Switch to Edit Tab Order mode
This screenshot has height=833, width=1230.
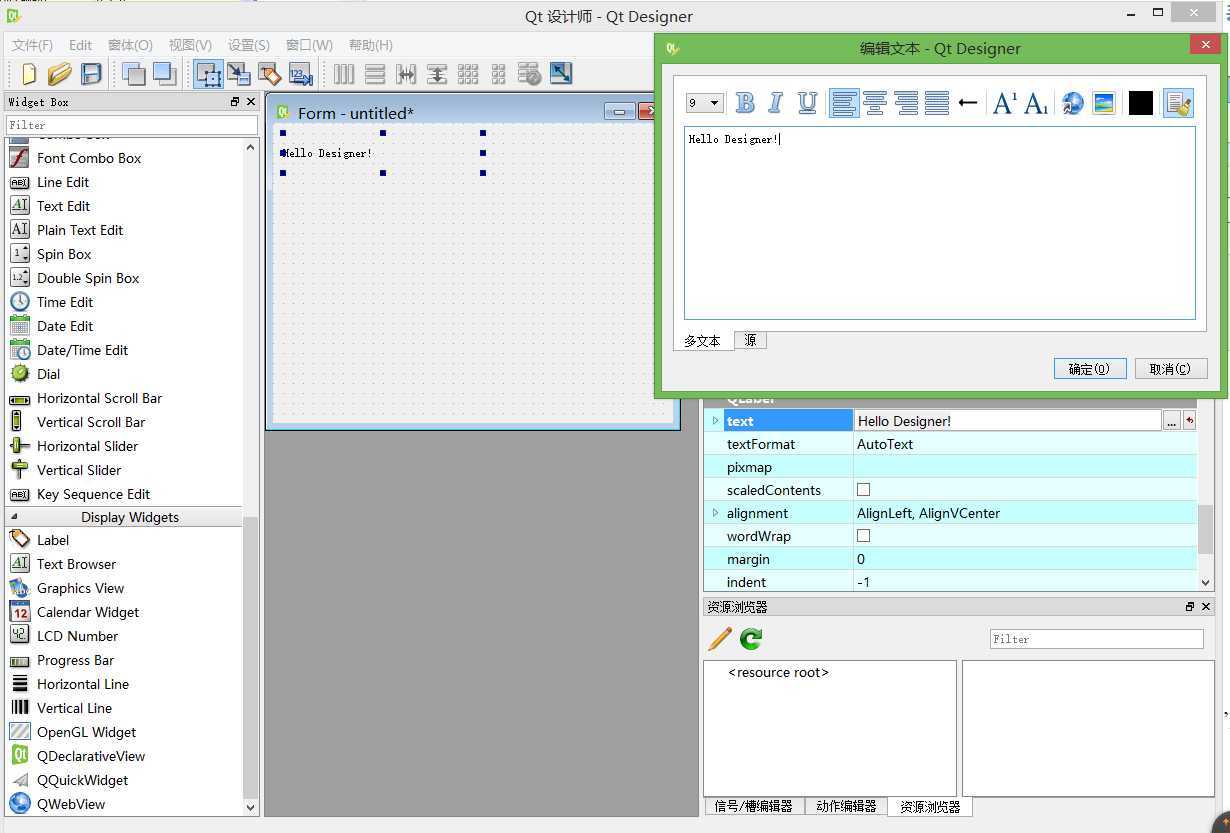[300, 74]
